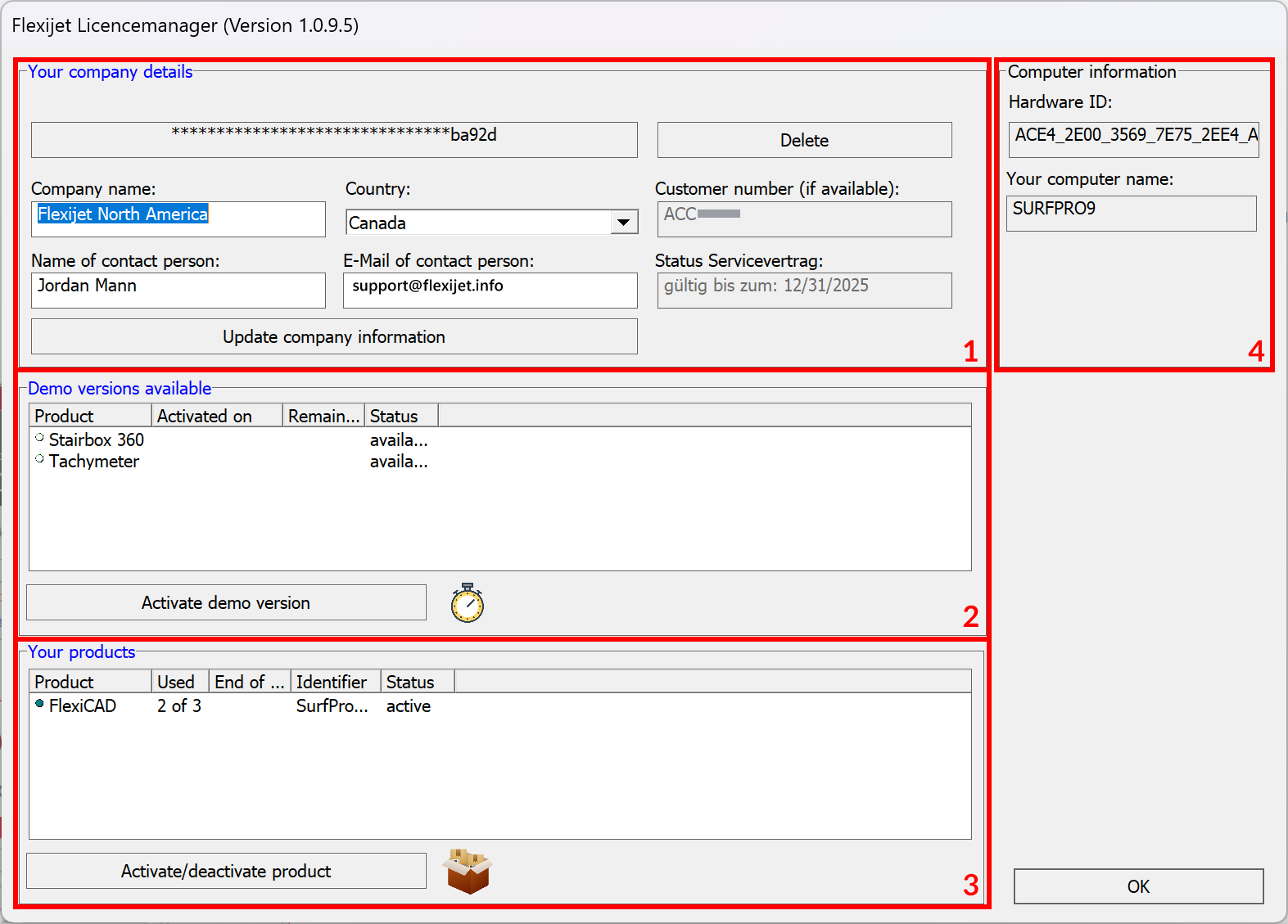
Task: Select the Tachymeter demo row
Action: pos(500,461)
